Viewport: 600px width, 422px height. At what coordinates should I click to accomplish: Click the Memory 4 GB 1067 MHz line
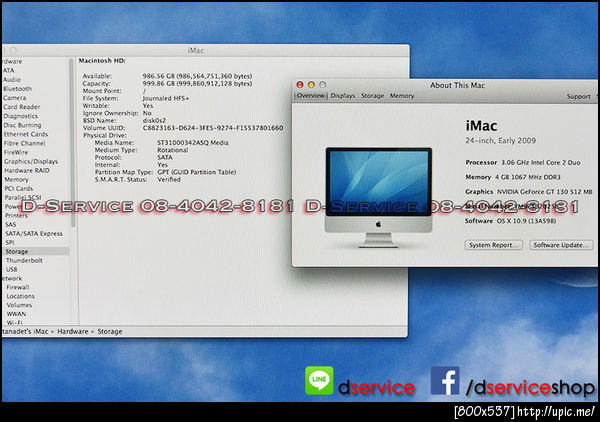click(513, 177)
